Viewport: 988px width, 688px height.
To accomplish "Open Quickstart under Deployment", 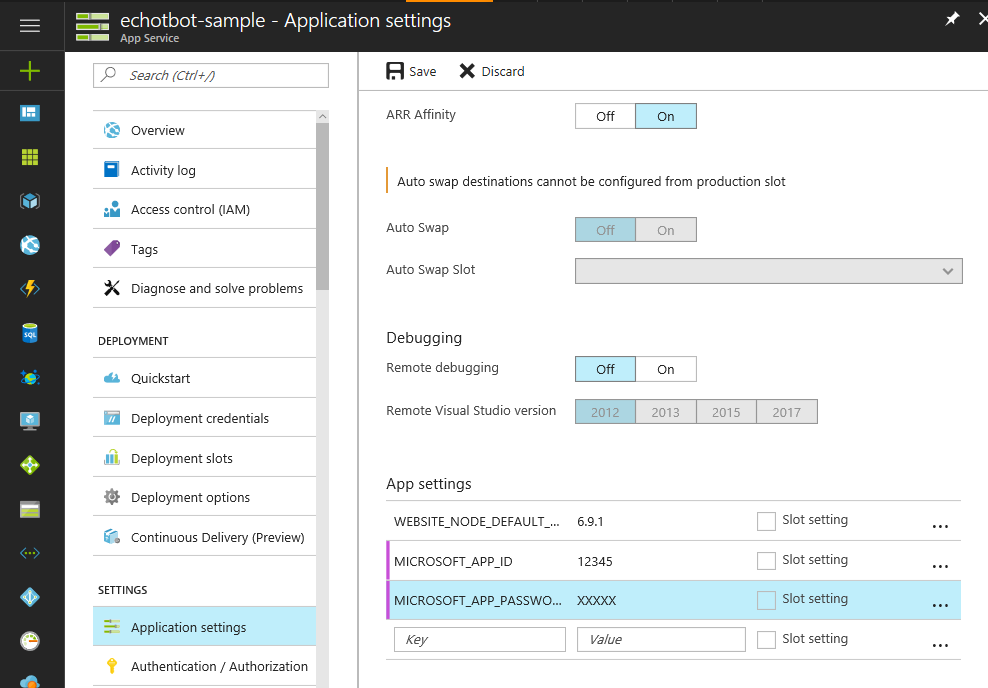I will 204,378.
